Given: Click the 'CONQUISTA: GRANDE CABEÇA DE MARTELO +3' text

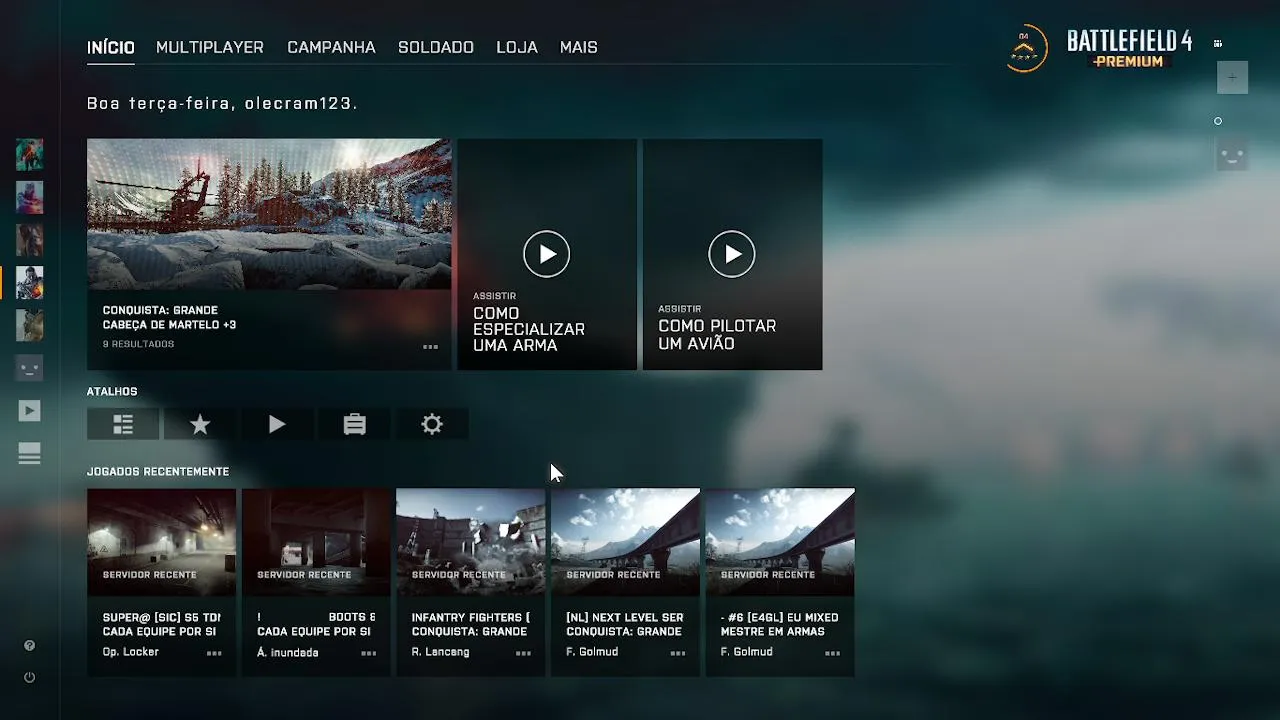Looking at the screenshot, I should tap(169, 317).
